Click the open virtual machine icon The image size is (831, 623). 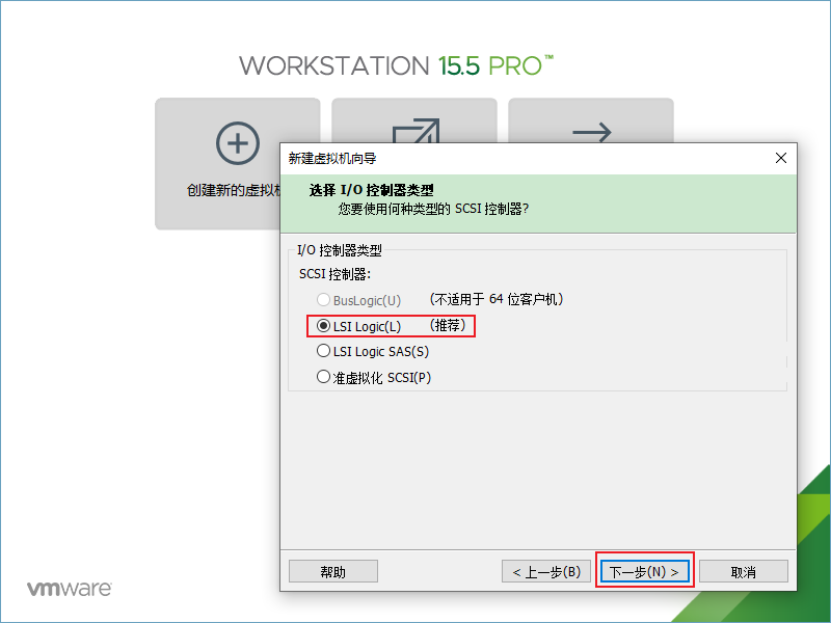pos(416,130)
